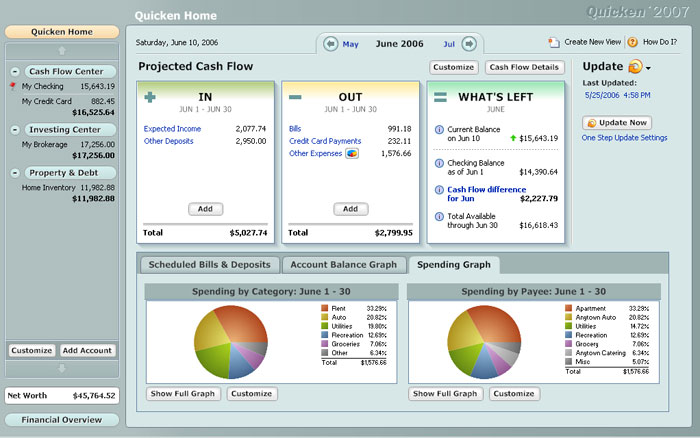Click the Spending by Payee pie chart
The width and height of the screenshot is (700, 438).
click(484, 342)
